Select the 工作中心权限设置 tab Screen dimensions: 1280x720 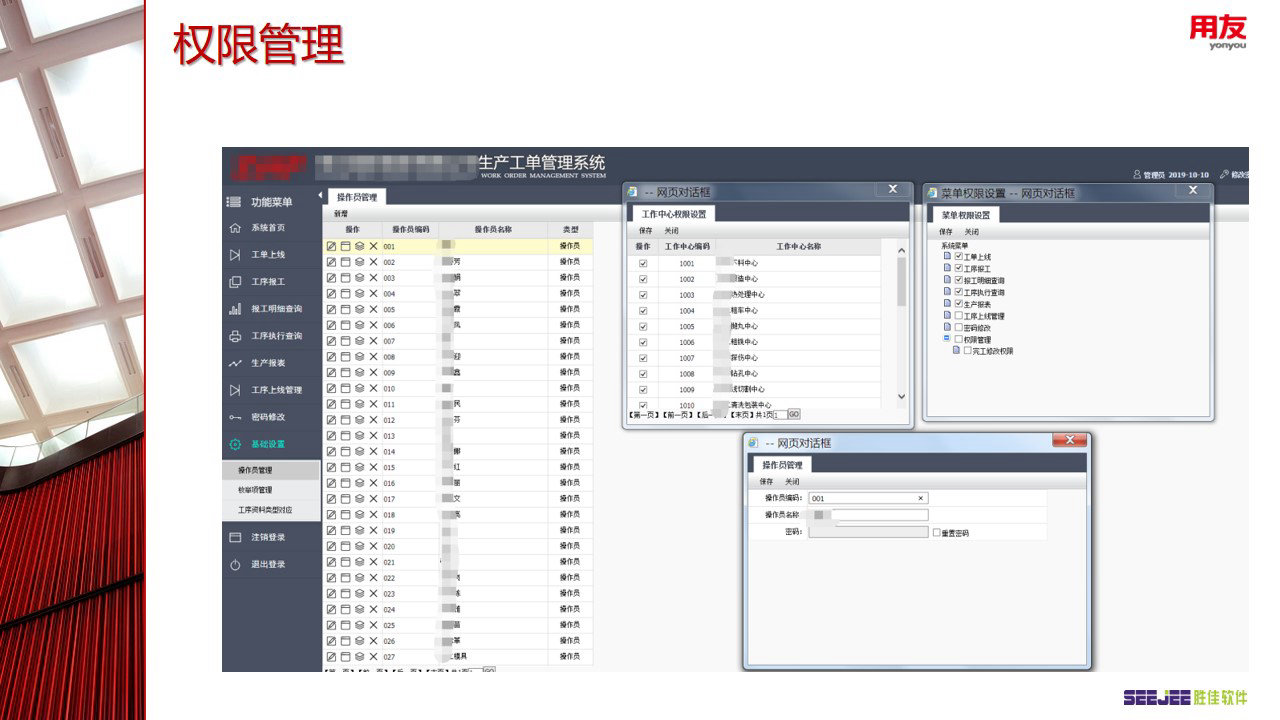673,214
